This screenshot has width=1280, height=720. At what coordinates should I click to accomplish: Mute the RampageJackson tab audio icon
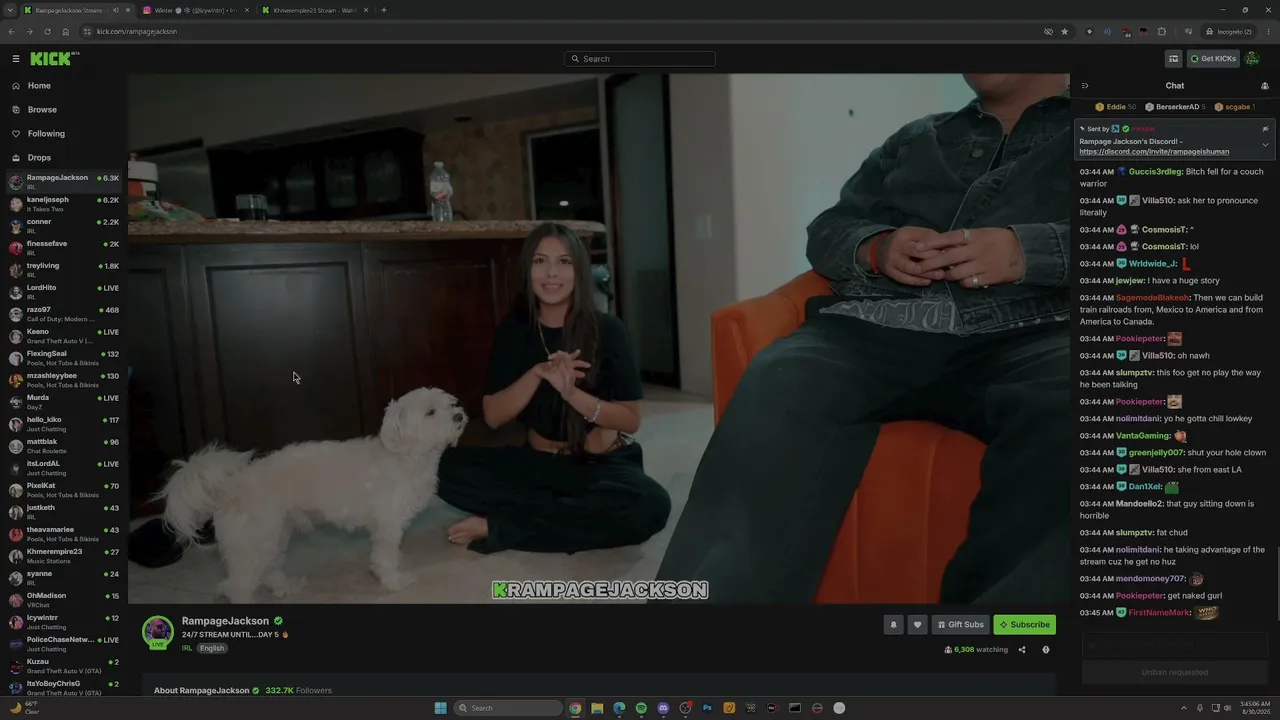(116, 10)
